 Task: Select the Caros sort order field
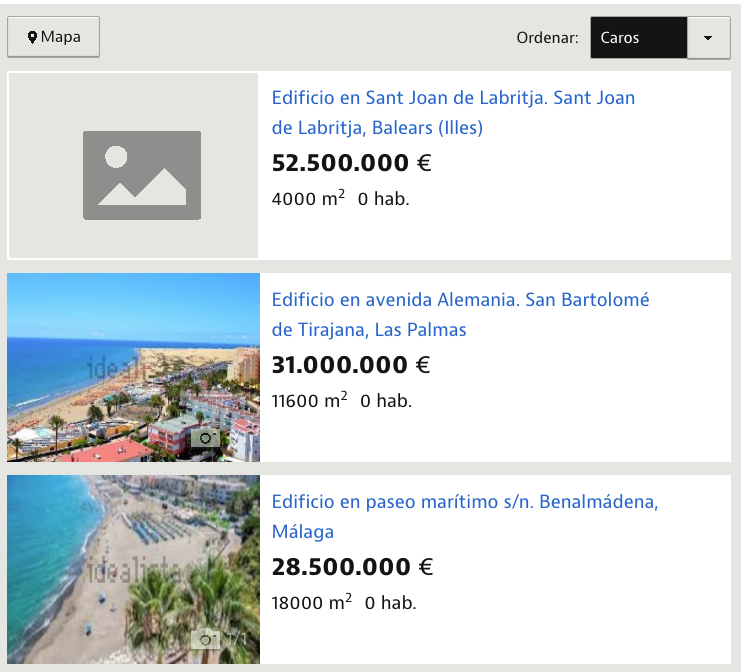coord(638,38)
